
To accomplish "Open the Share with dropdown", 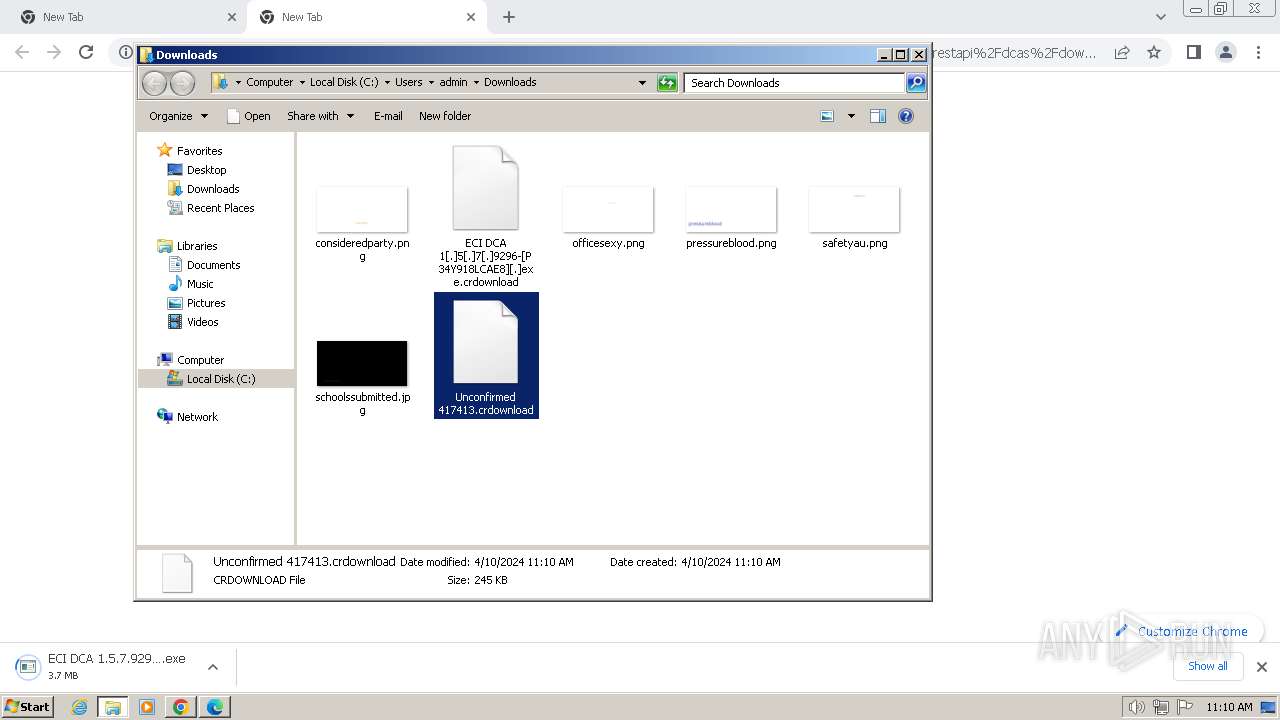I will pos(320,116).
